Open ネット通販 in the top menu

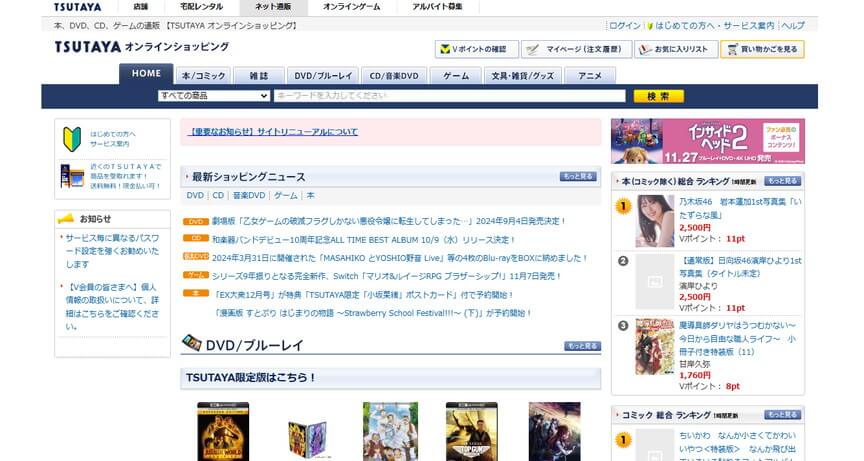coord(273,7)
